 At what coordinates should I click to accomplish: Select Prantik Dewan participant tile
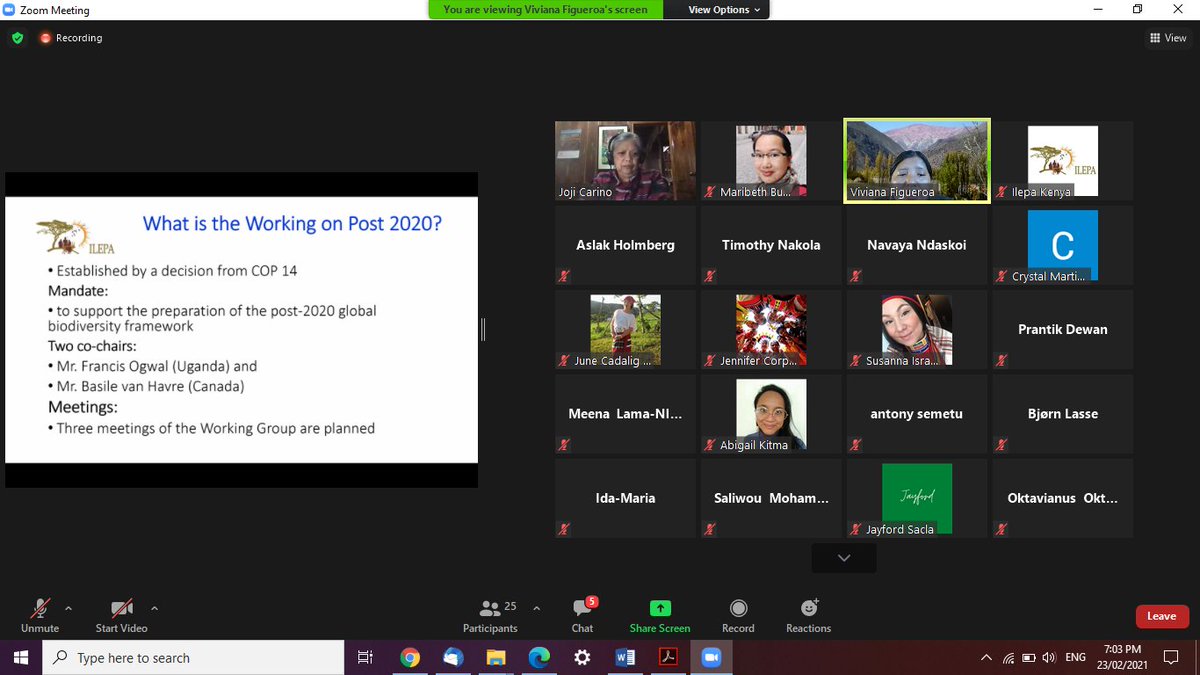1062,330
